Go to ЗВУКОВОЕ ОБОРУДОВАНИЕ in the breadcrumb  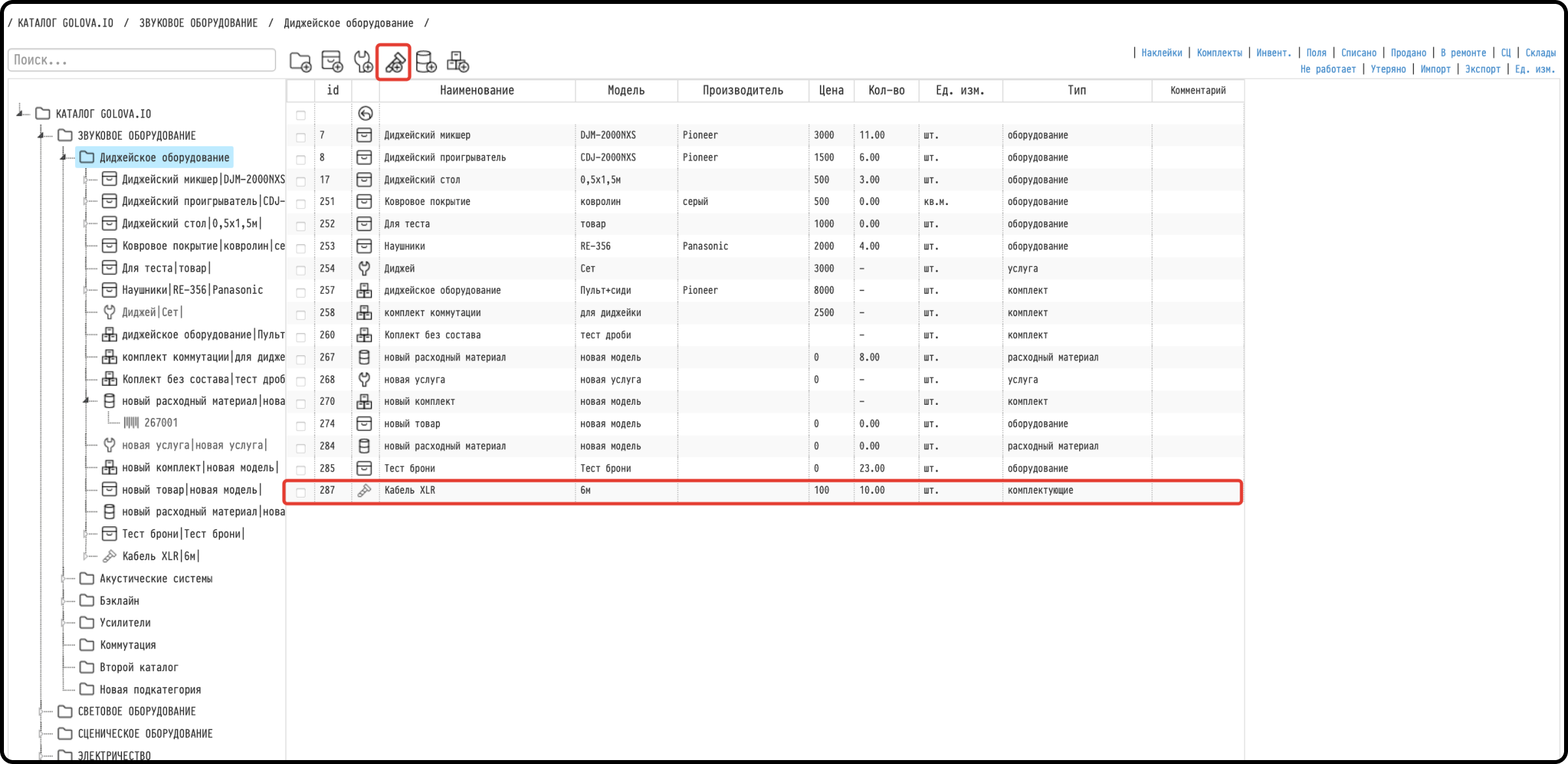point(198,24)
